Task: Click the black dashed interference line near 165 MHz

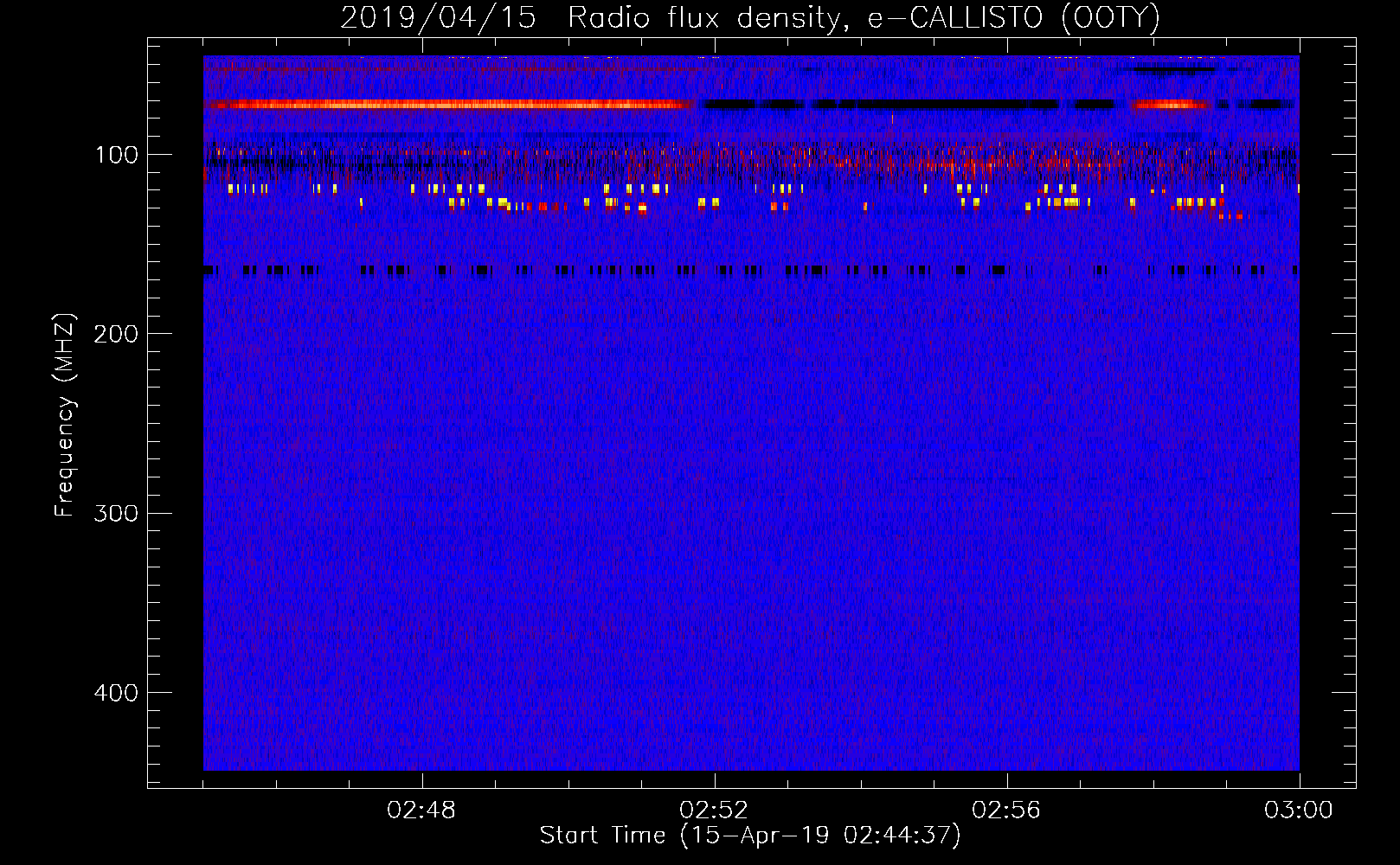Action: point(751,271)
